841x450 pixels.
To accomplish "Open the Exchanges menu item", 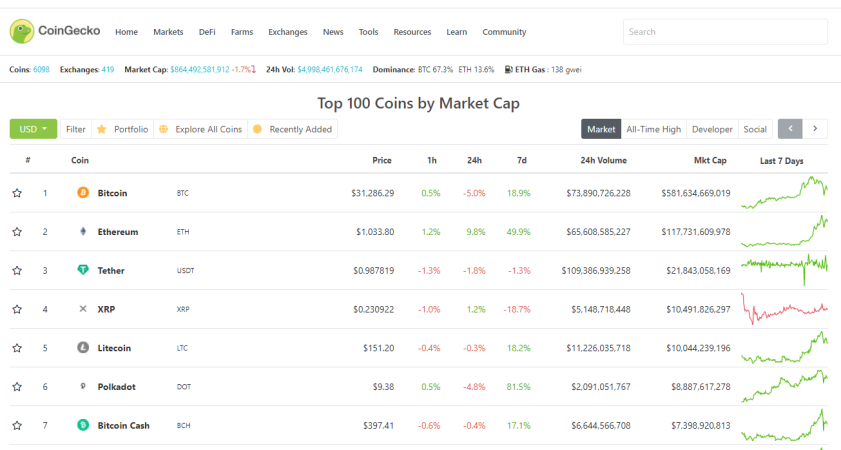I will click(287, 32).
